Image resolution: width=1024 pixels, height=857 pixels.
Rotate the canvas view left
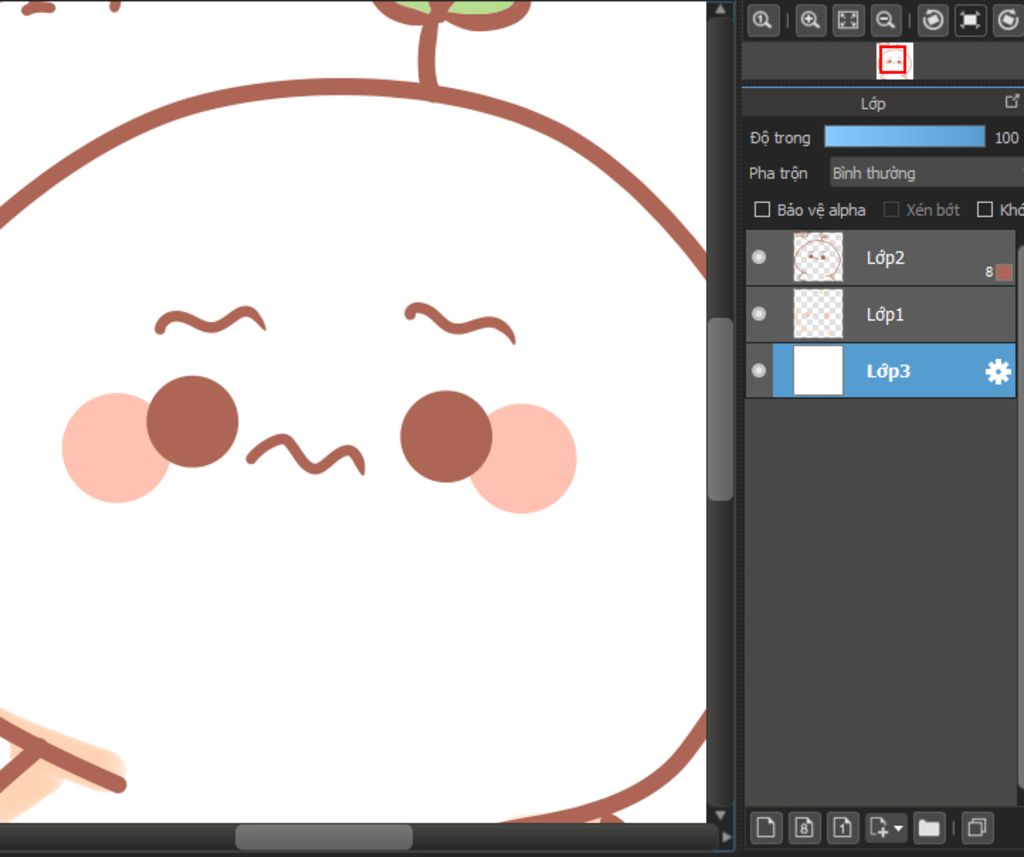[933, 20]
